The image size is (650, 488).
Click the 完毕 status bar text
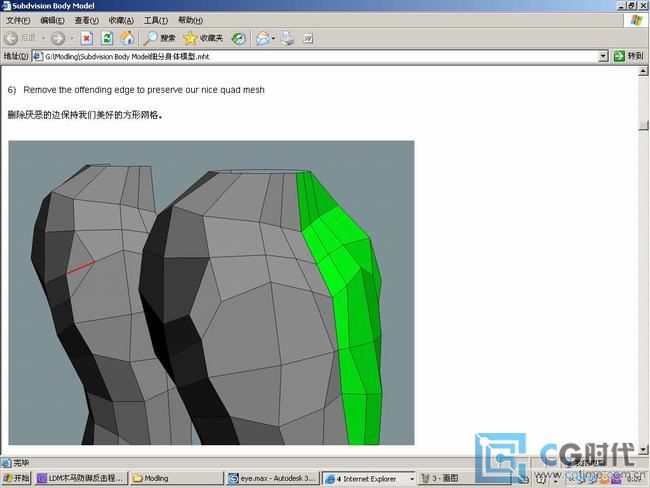[x=21, y=463]
